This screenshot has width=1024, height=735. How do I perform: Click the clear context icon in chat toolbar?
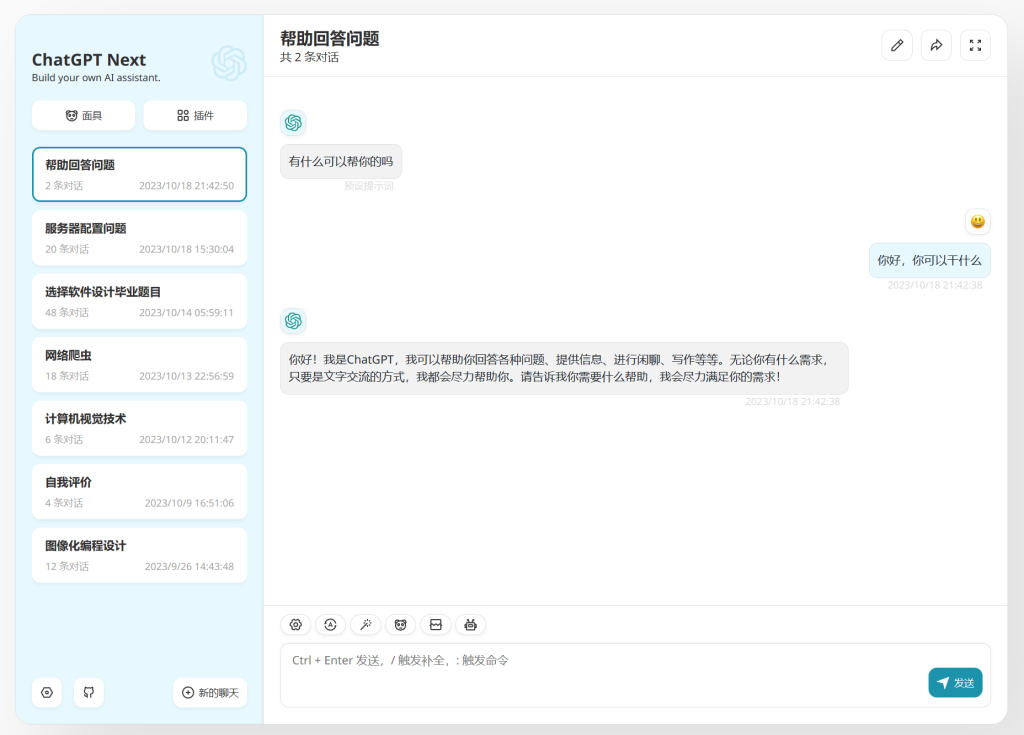click(x=436, y=625)
